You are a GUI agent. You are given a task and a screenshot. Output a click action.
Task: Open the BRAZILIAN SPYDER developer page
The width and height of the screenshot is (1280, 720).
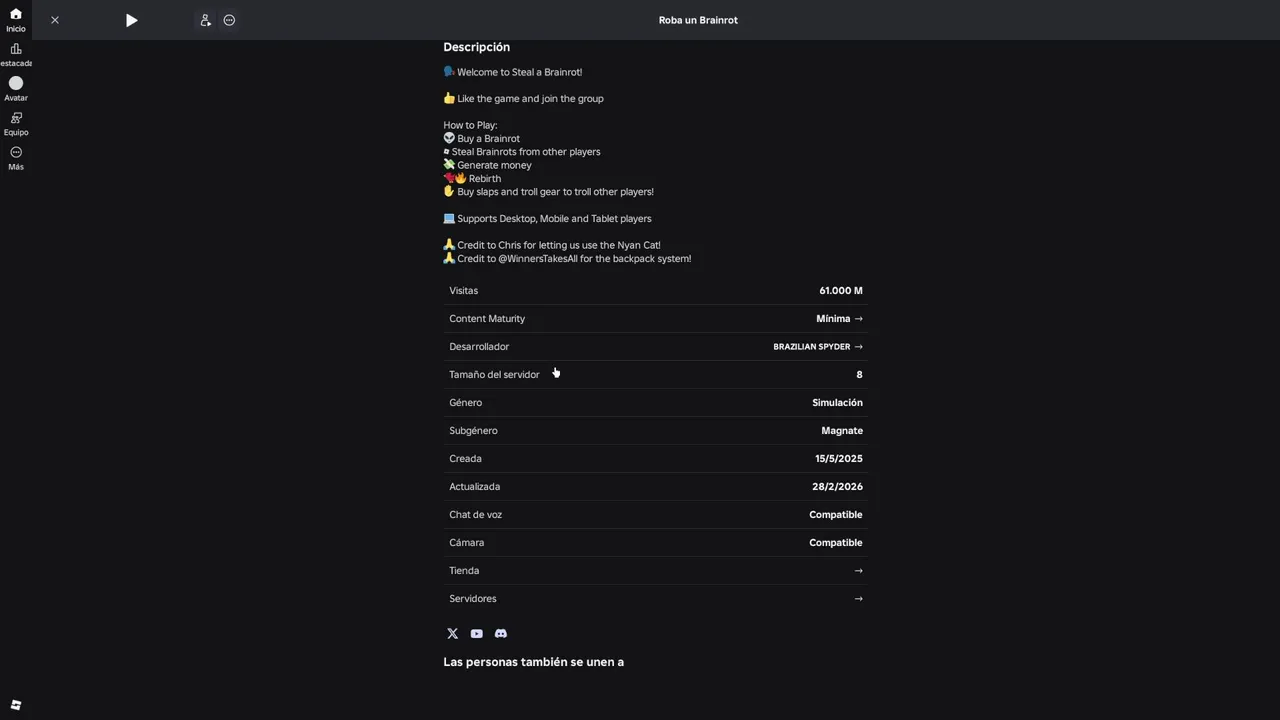pos(817,347)
